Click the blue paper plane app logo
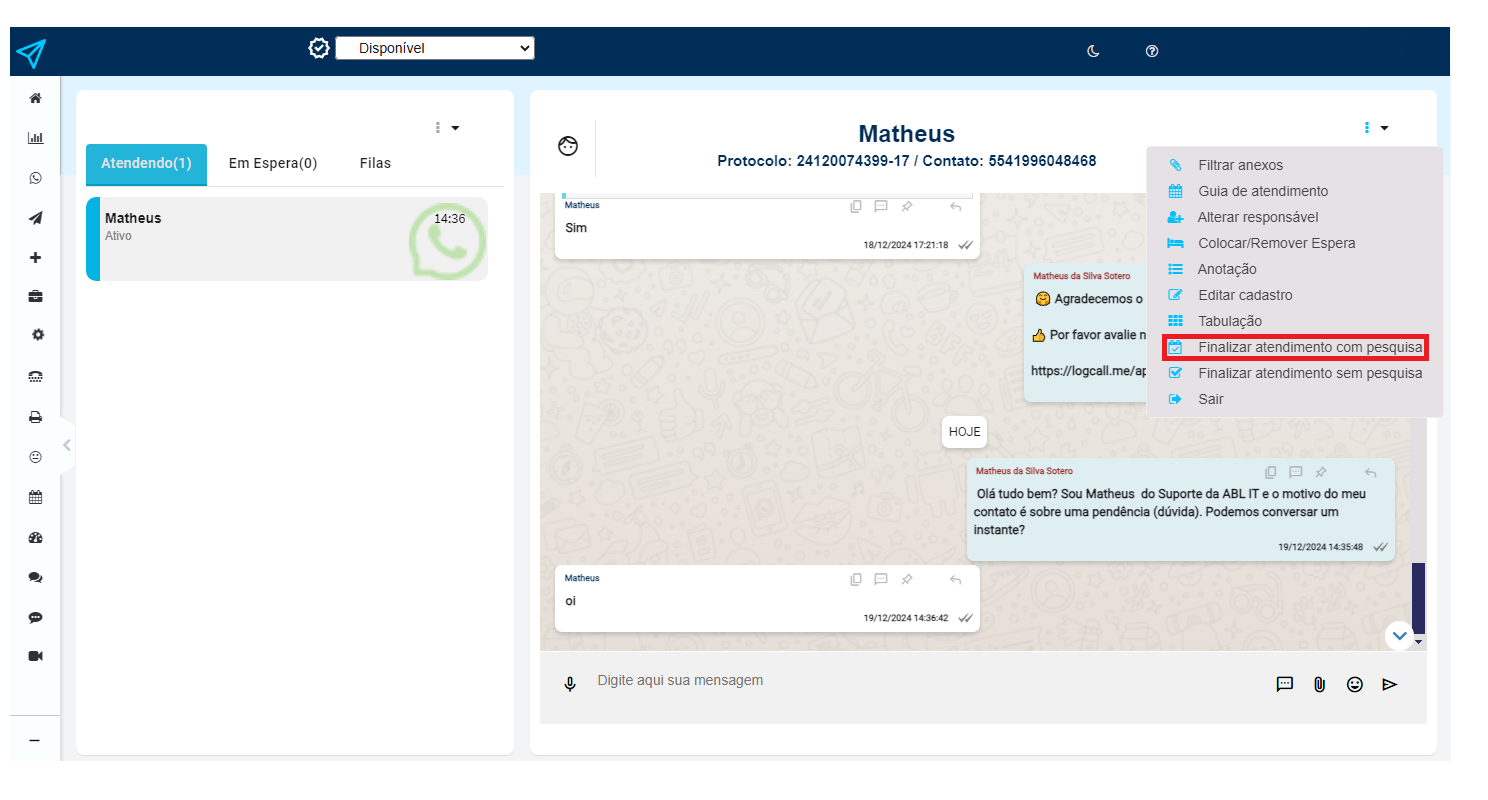 coord(31,53)
